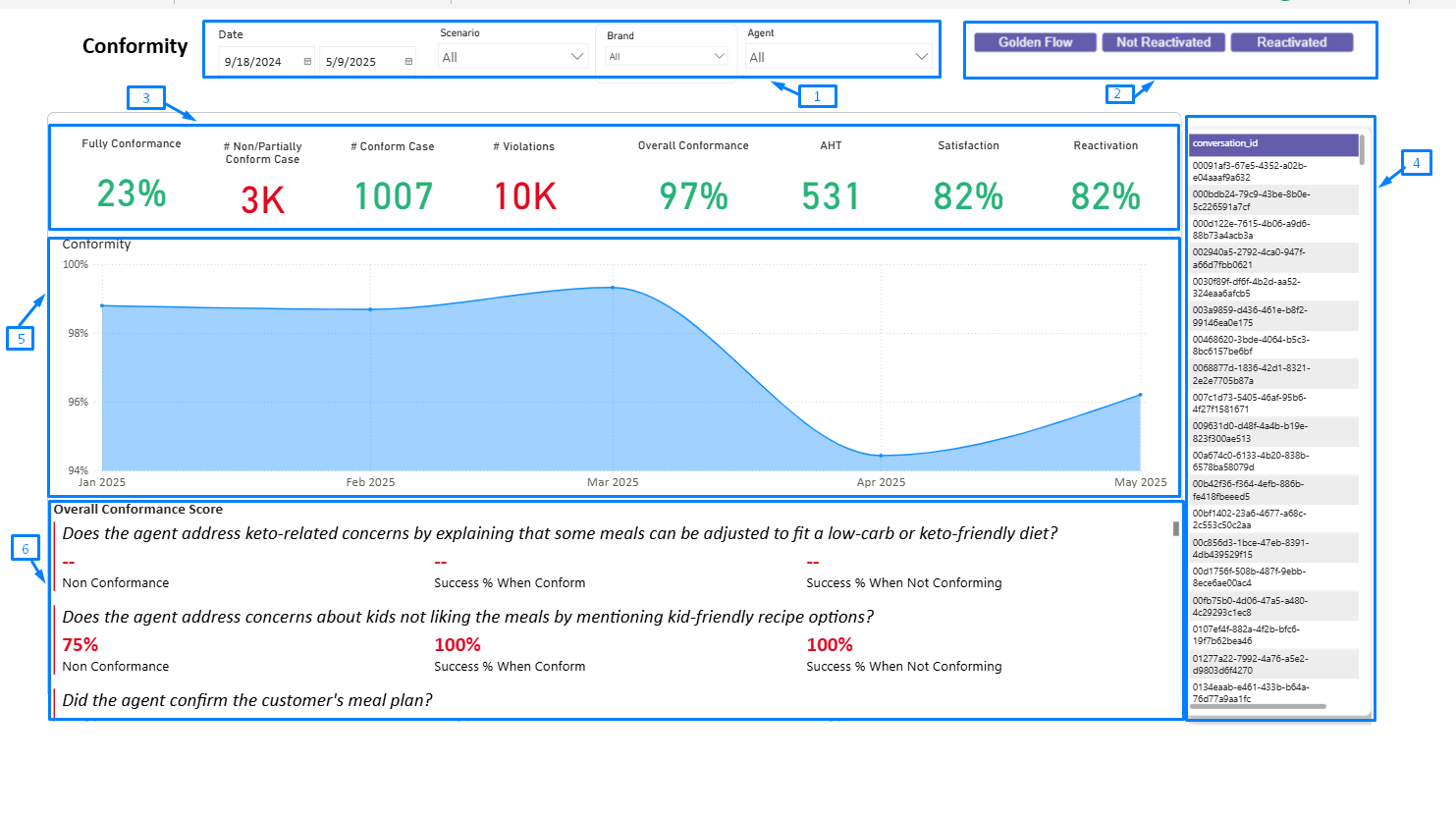Screen dimensions: 1456x819
Task: Click the Reactivation 82% KPI card
Action: click(x=1105, y=194)
